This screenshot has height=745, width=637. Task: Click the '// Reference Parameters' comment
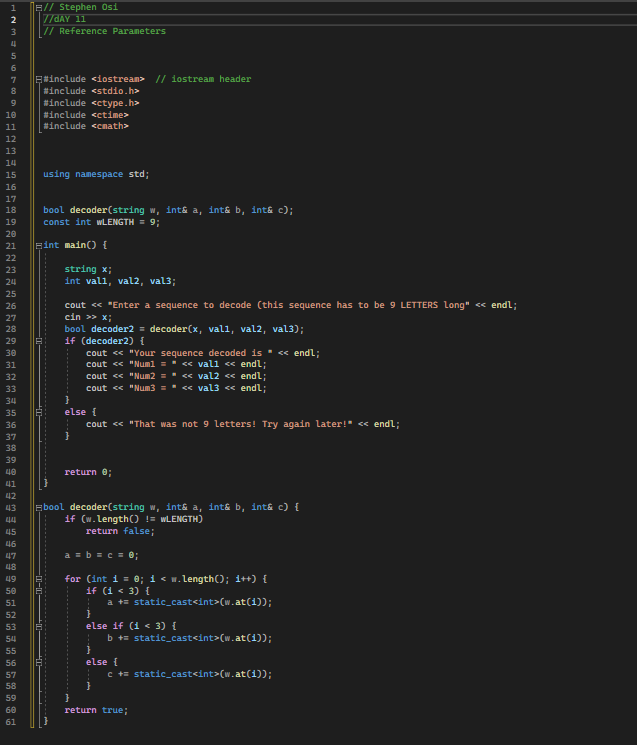tap(105, 31)
